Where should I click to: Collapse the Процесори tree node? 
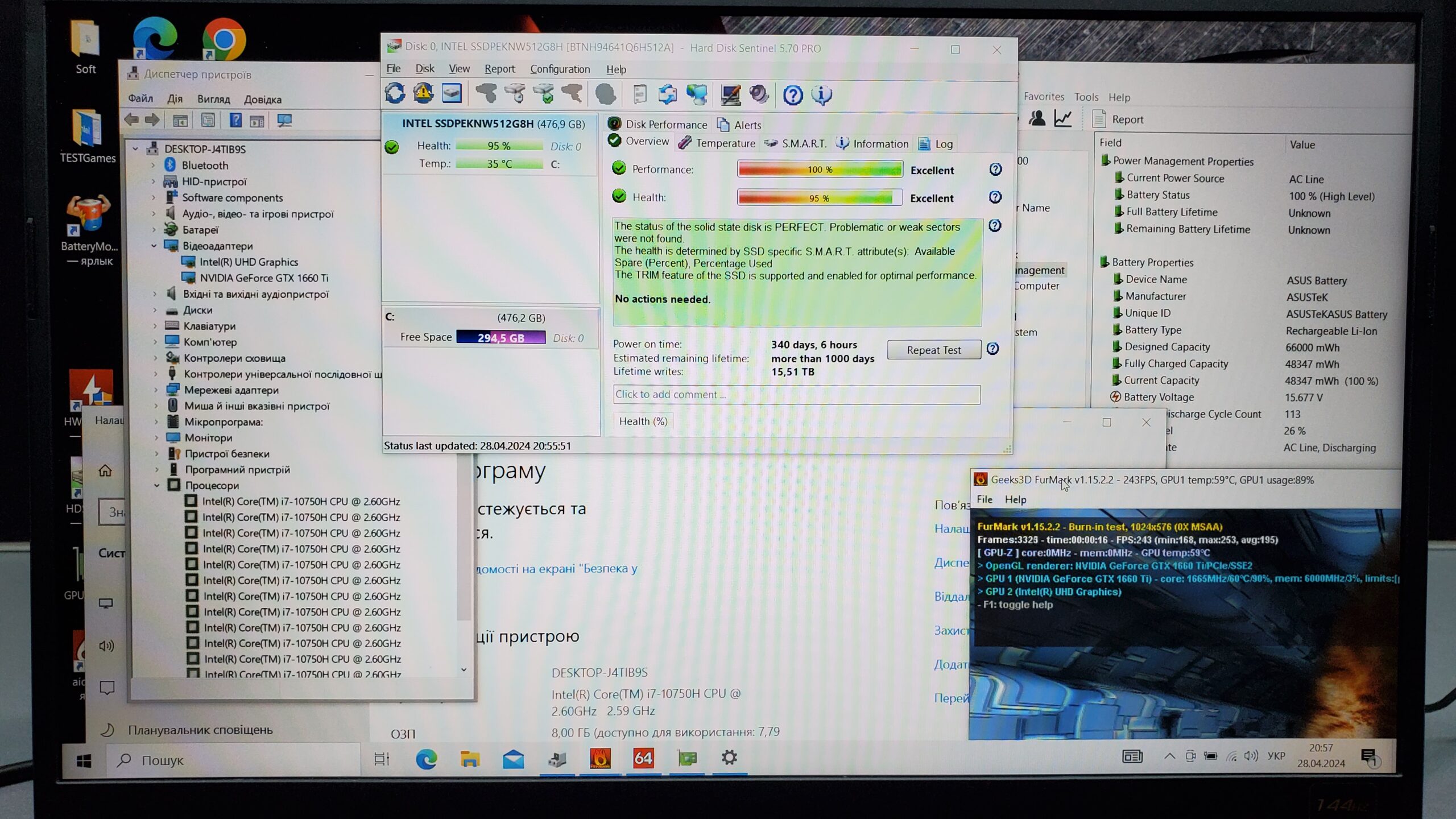click(156, 486)
